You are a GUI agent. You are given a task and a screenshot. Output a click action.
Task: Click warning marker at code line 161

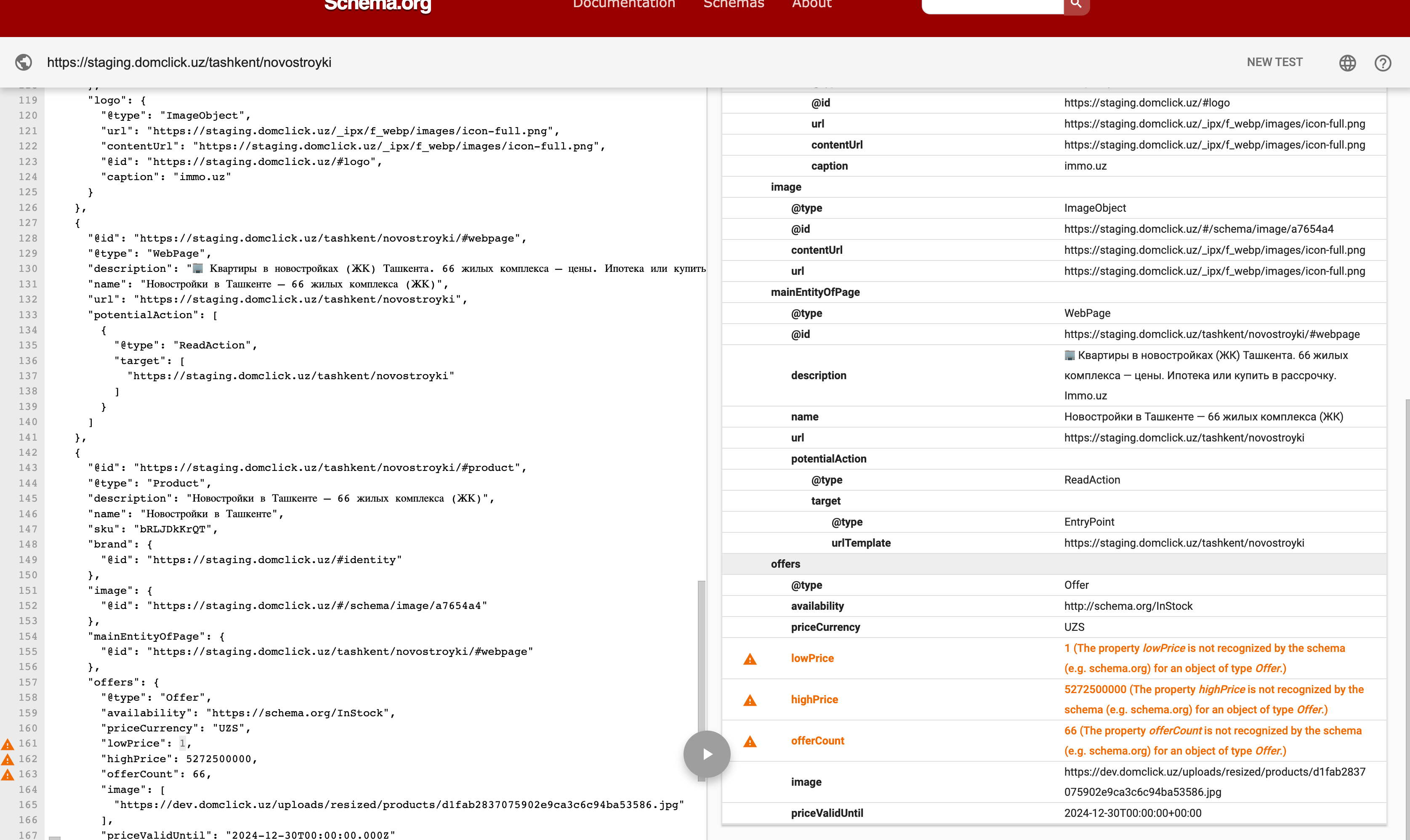click(x=8, y=744)
